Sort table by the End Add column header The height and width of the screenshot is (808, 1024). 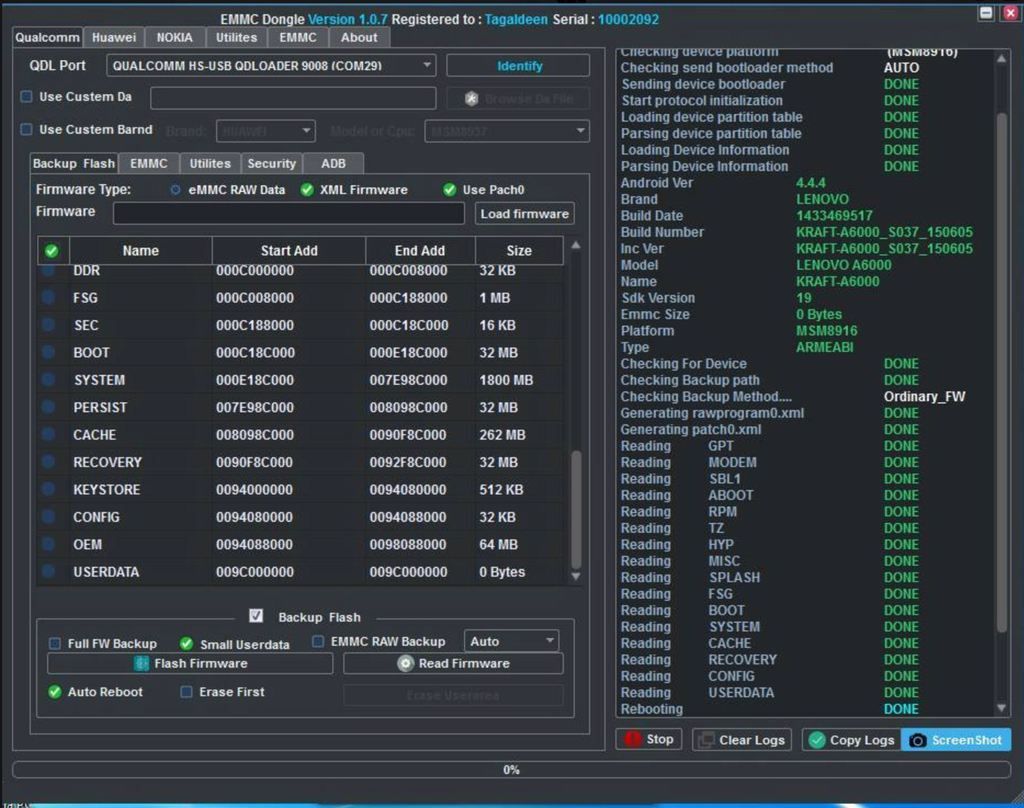420,251
